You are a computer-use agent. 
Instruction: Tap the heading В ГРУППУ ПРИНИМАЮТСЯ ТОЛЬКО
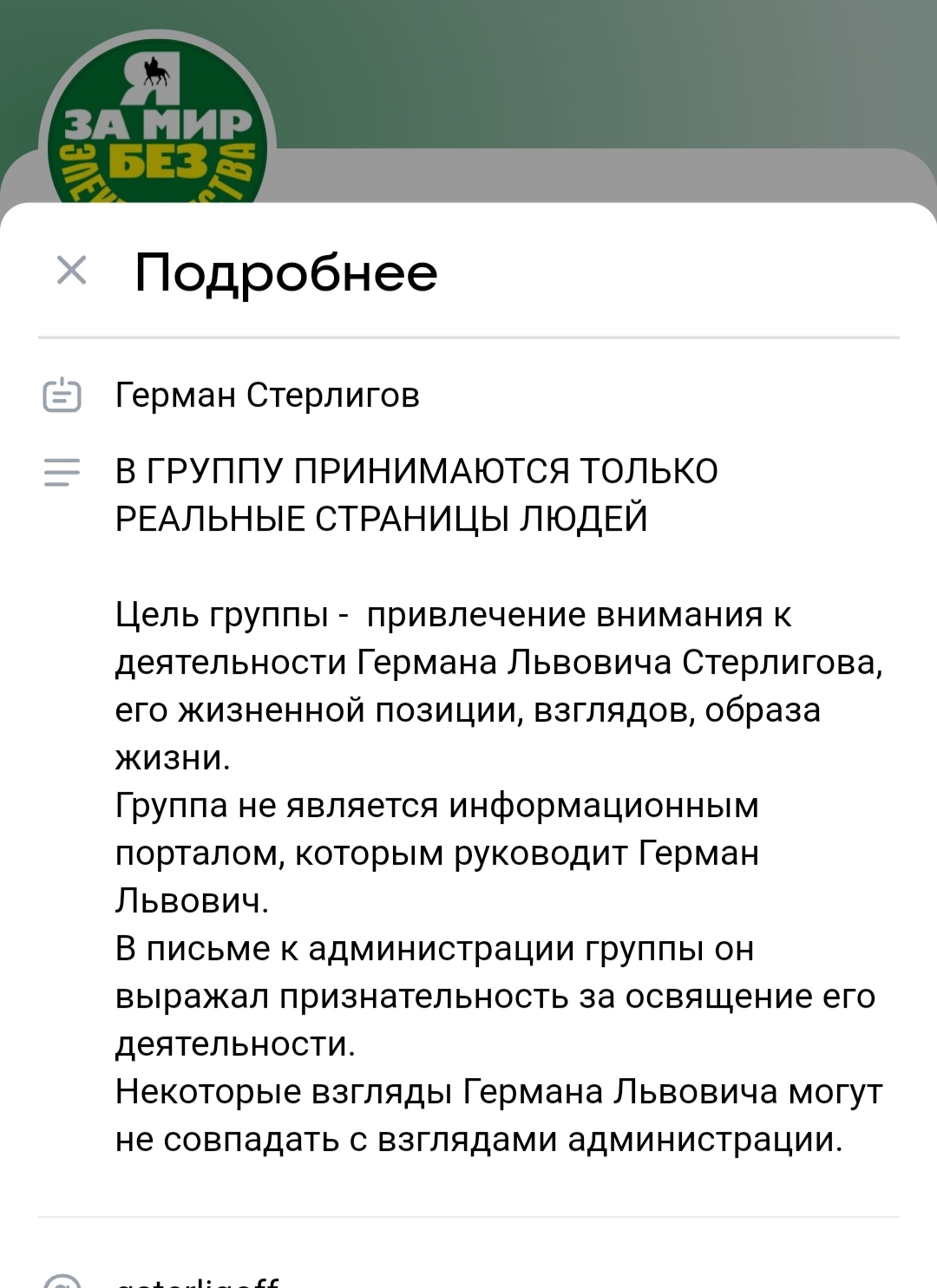tap(416, 471)
